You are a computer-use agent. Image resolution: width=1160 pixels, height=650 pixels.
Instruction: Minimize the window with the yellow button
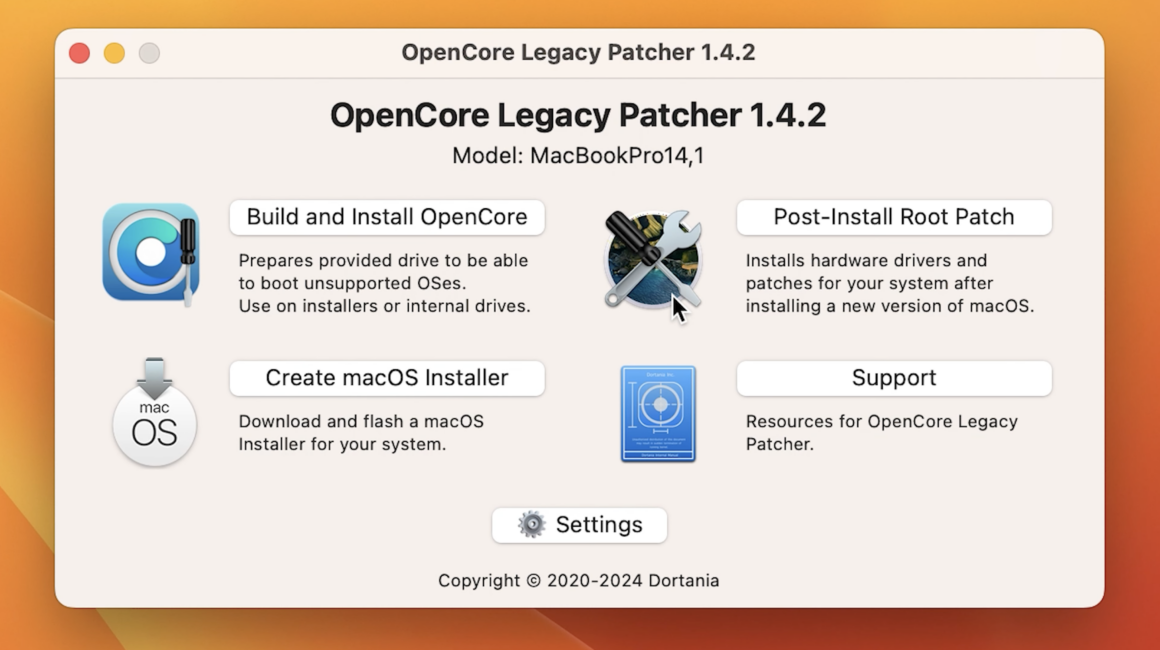114,53
